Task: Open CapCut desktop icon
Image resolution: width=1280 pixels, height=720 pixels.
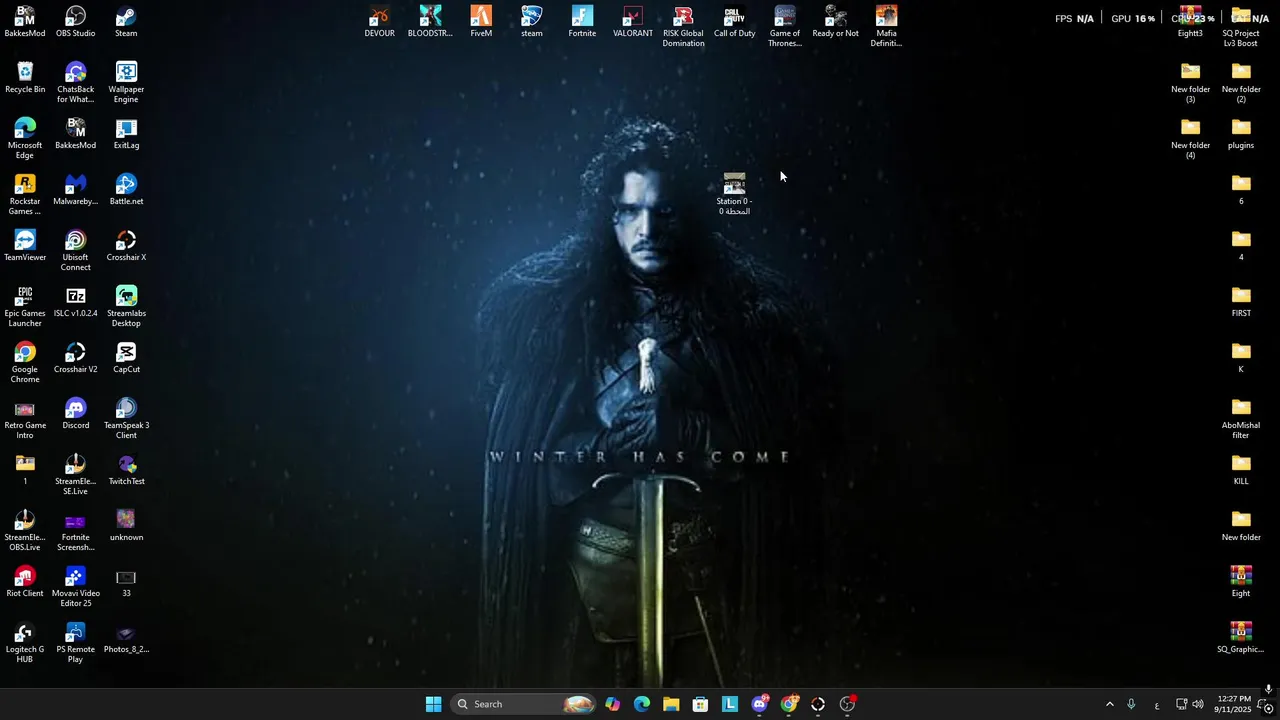Action: pyautogui.click(x=126, y=358)
